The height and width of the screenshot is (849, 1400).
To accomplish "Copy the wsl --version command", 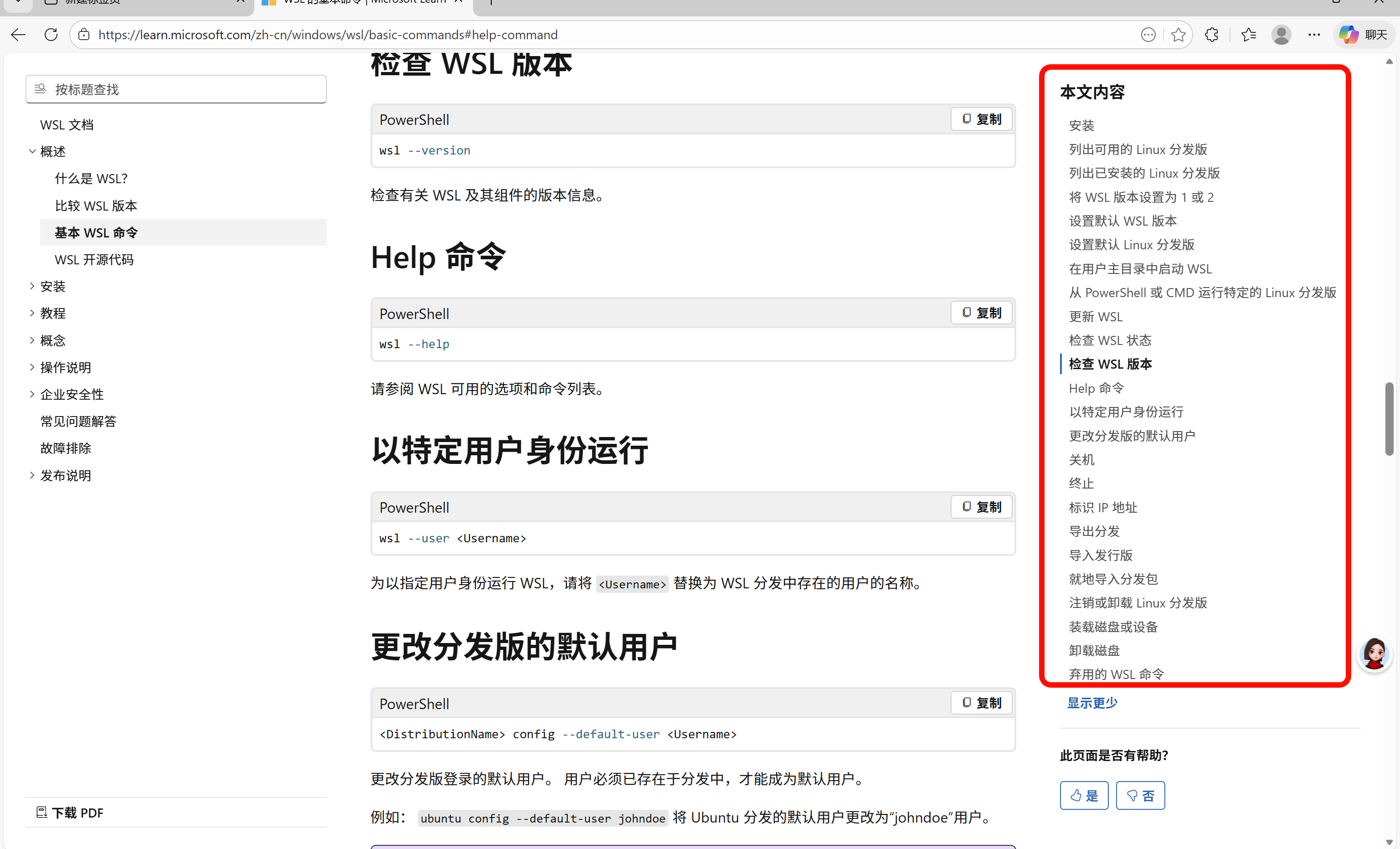I will tap(981, 119).
